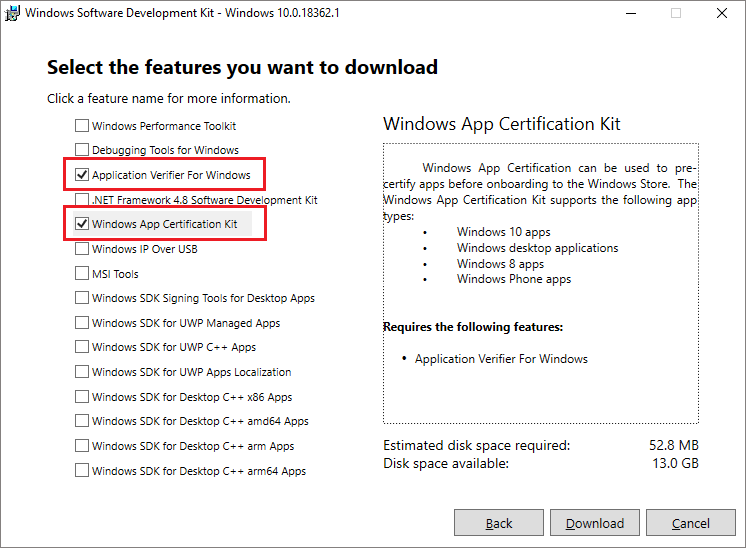This screenshot has height=548, width=746.
Task: Check the MSI Tools checkbox
Action: (x=82, y=274)
